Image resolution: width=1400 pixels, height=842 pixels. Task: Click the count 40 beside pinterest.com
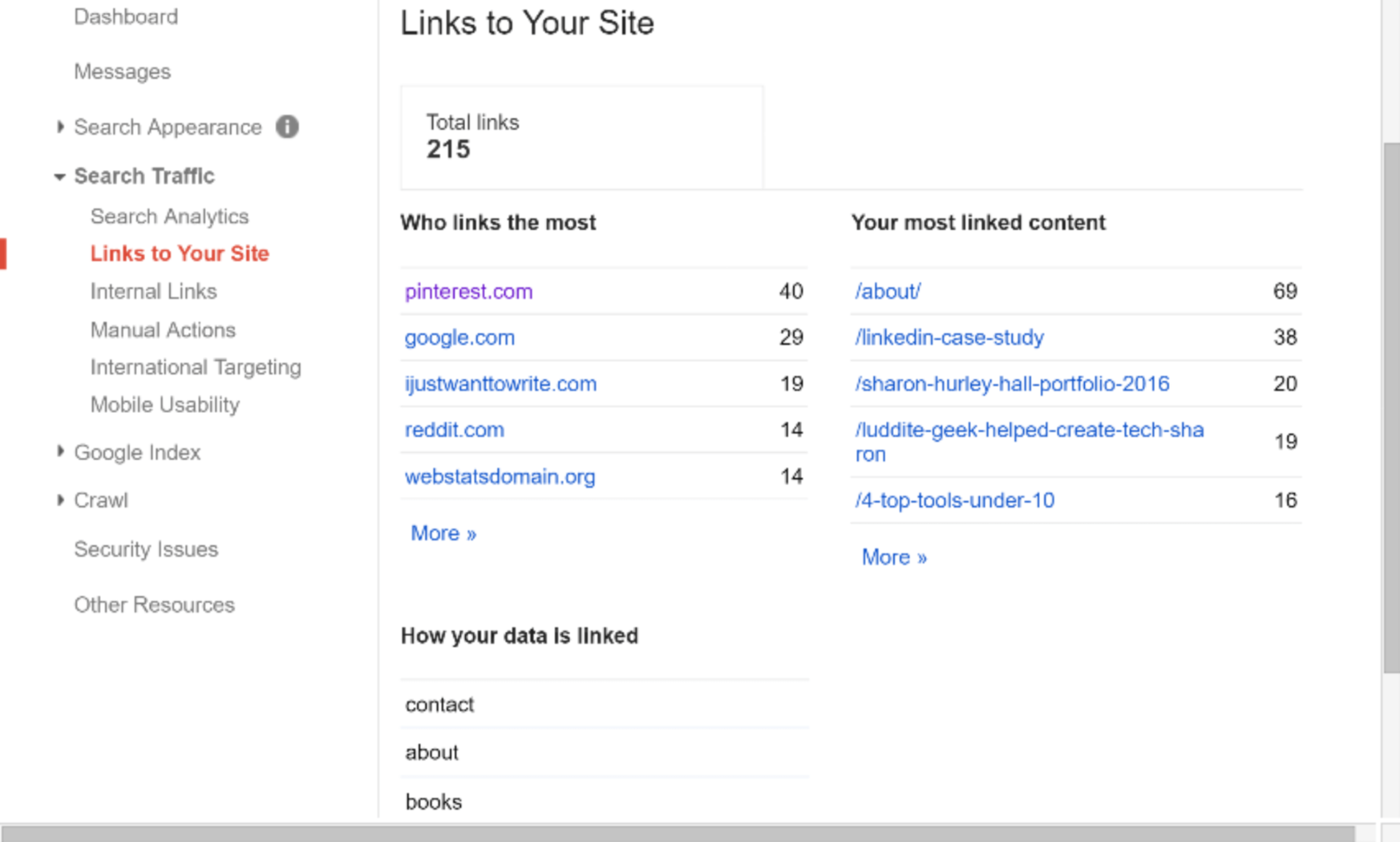point(791,291)
